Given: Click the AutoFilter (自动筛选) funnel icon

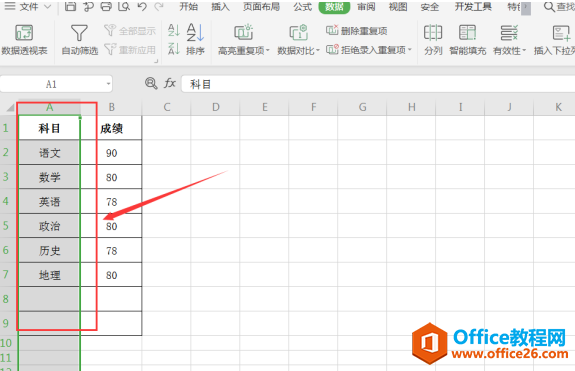Looking at the screenshot, I should (x=79, y=33).
